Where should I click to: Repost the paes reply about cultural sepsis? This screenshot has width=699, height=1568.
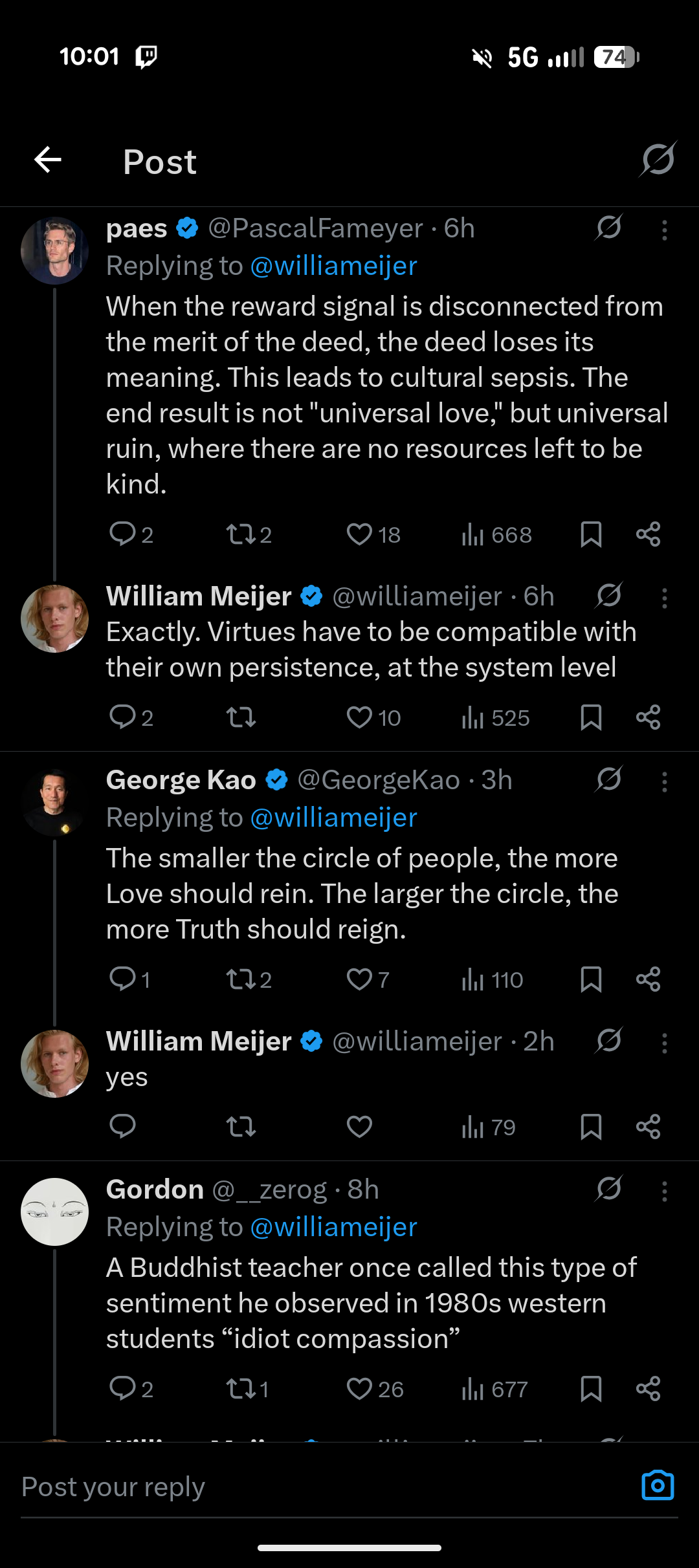coord(241,534)
